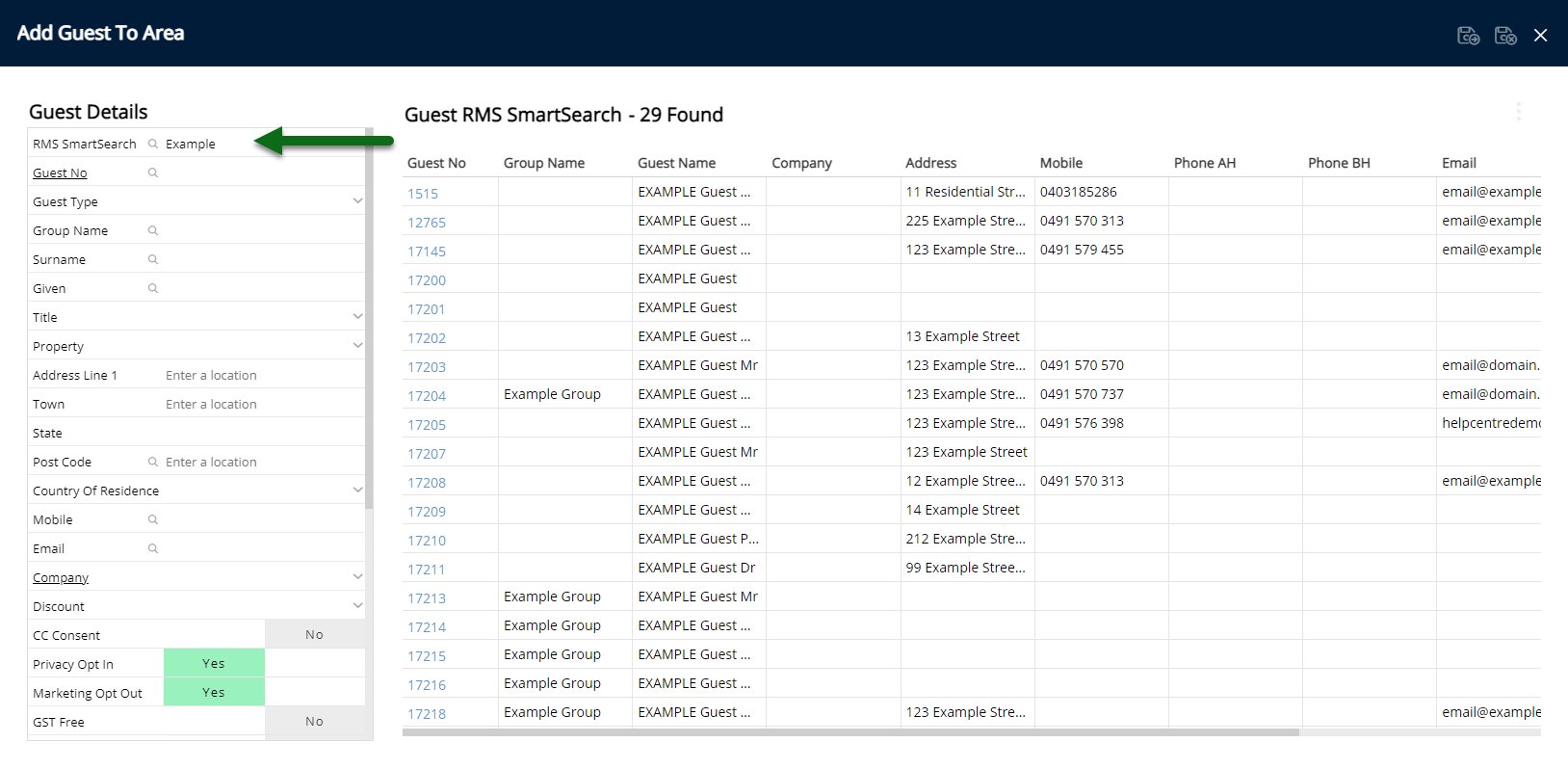Click the RMS SmartSearch magnifier icon
1568x769 pixels.
pos(152,144)
